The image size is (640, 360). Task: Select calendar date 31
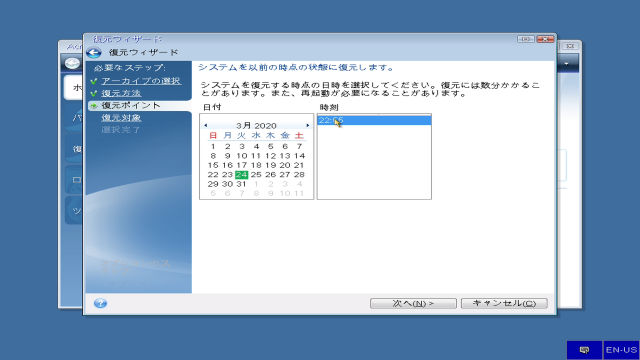coord(242,184)
